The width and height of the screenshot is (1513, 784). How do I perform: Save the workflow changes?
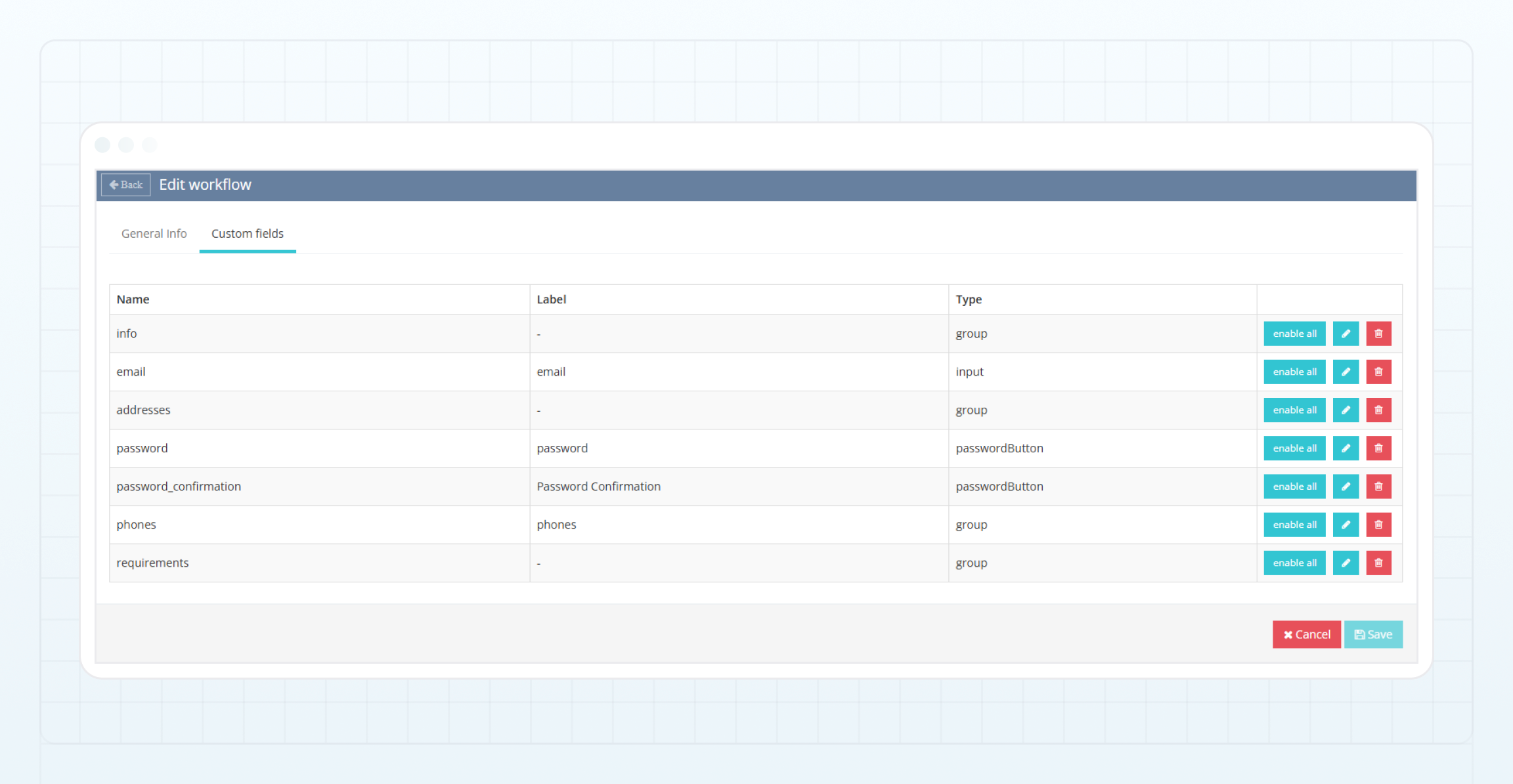[x=1373, y=634]
